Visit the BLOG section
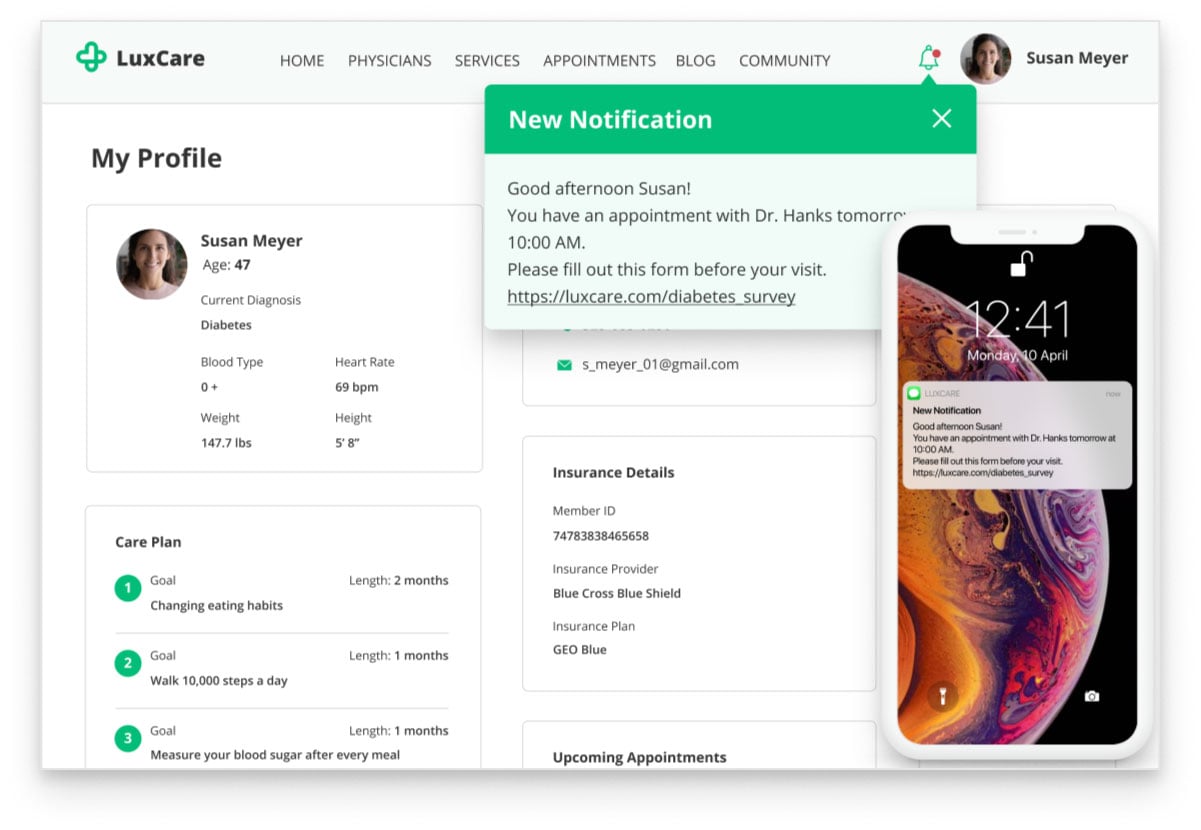Viewport: 1201px width, 830px height. (x=695, y=61)
